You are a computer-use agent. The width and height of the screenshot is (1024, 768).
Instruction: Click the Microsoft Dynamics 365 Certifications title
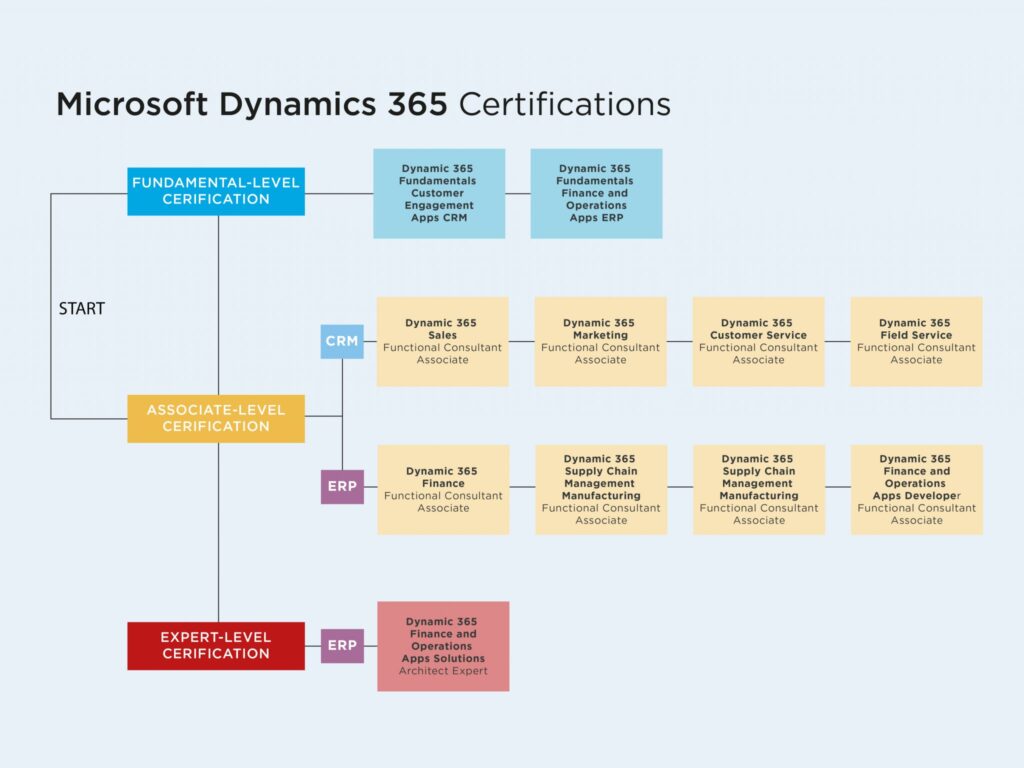point(365,104)
